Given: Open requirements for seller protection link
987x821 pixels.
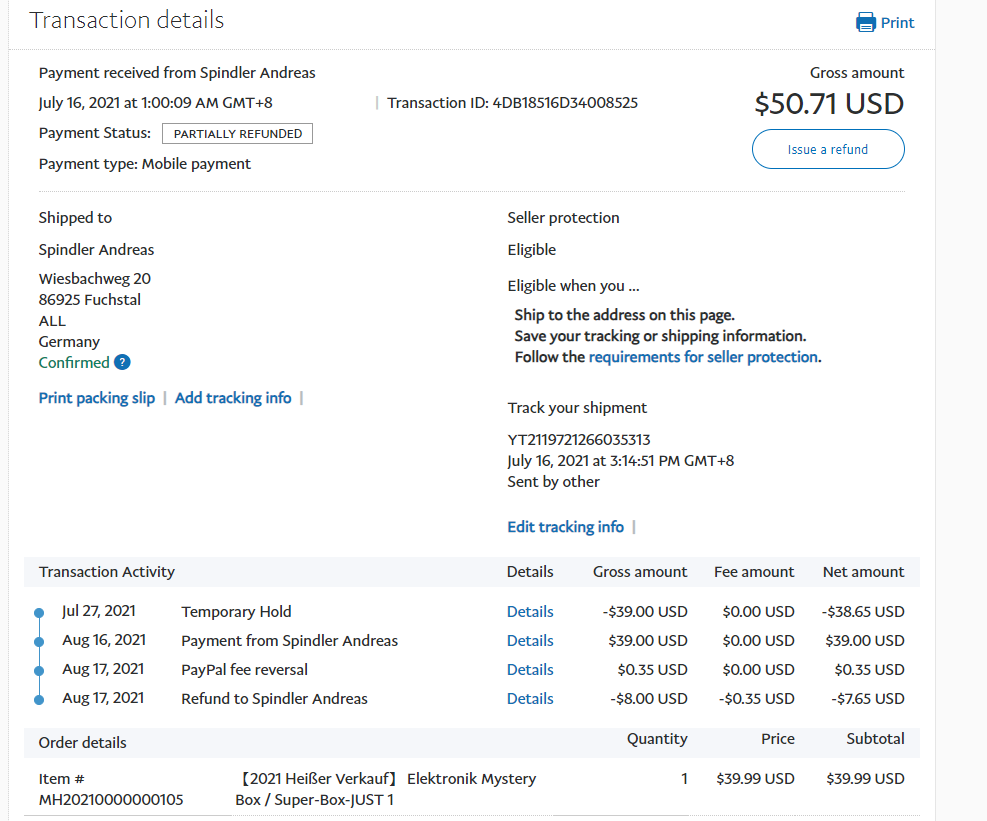Looking at the screenshot, I should (703, 357).
